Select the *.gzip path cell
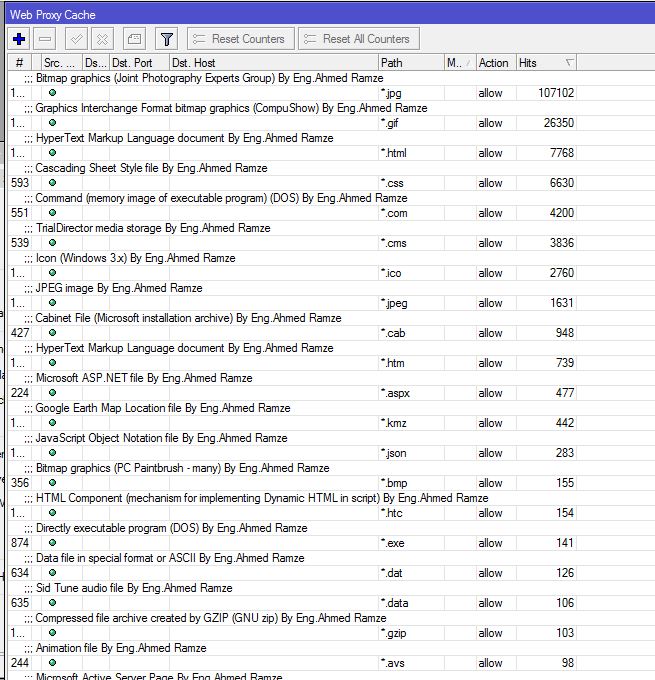The width and height of the screenshot is (655, 680). tap(411, 633)
